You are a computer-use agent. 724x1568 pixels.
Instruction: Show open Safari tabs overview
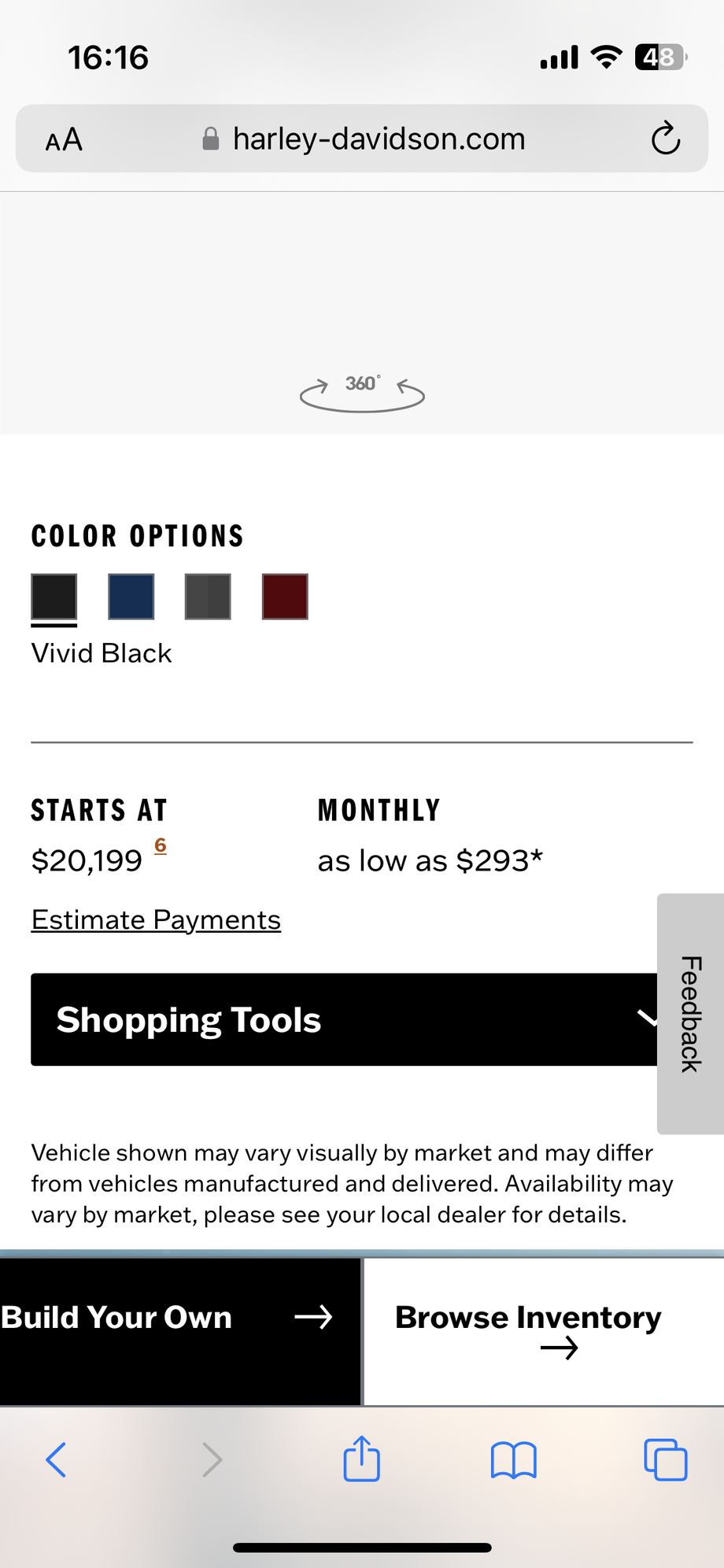pos(665,1459)
